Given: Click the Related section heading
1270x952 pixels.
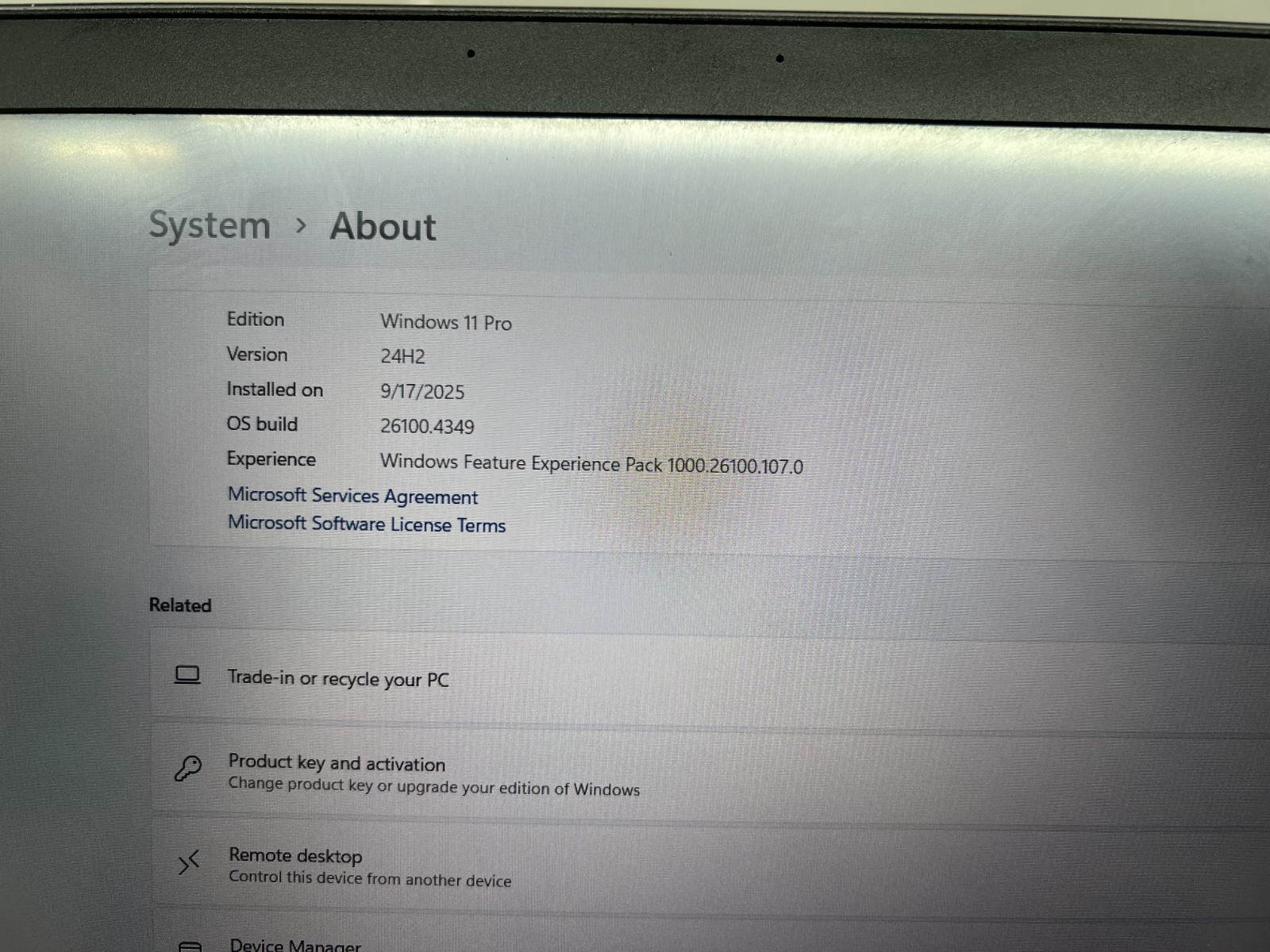Looking at the screenshot, I should coord(180,605).
